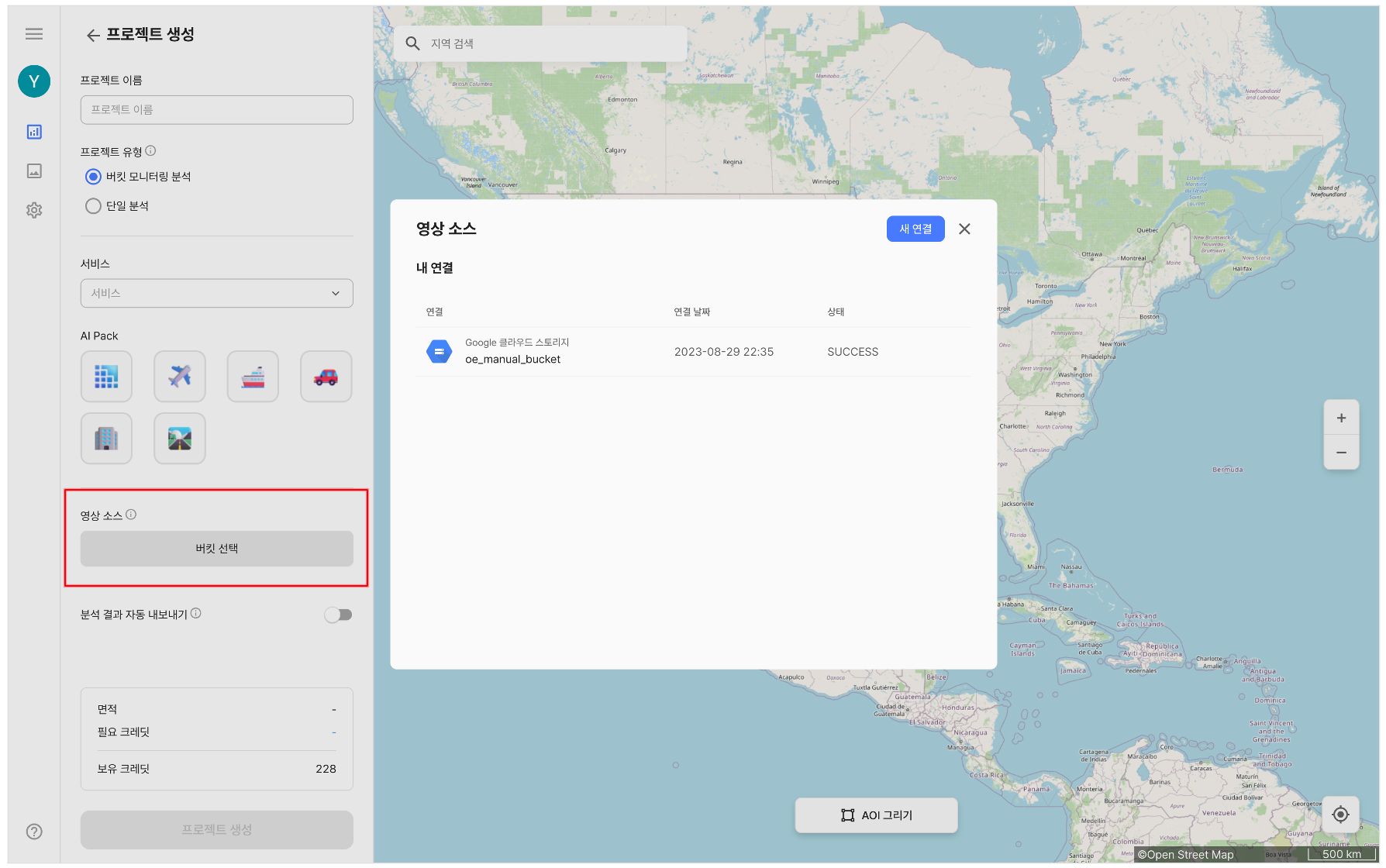This screenshot has width=1386, height=868.
Task: Select the road AI Pack icon
Action: click(180, 439)
